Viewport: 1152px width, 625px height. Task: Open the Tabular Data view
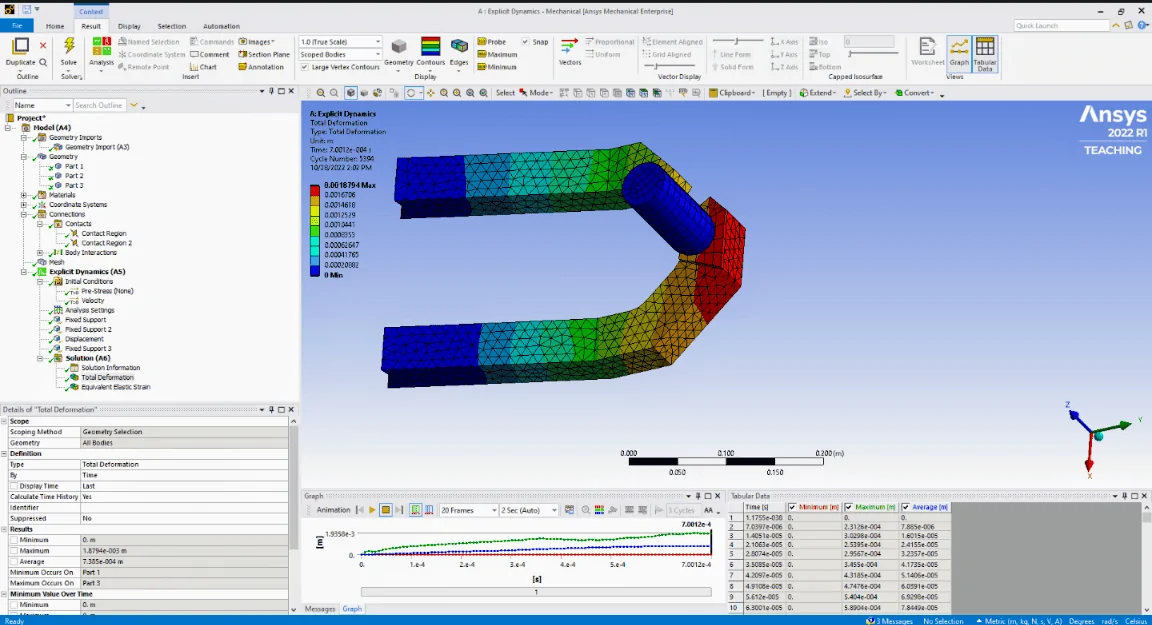984,53
